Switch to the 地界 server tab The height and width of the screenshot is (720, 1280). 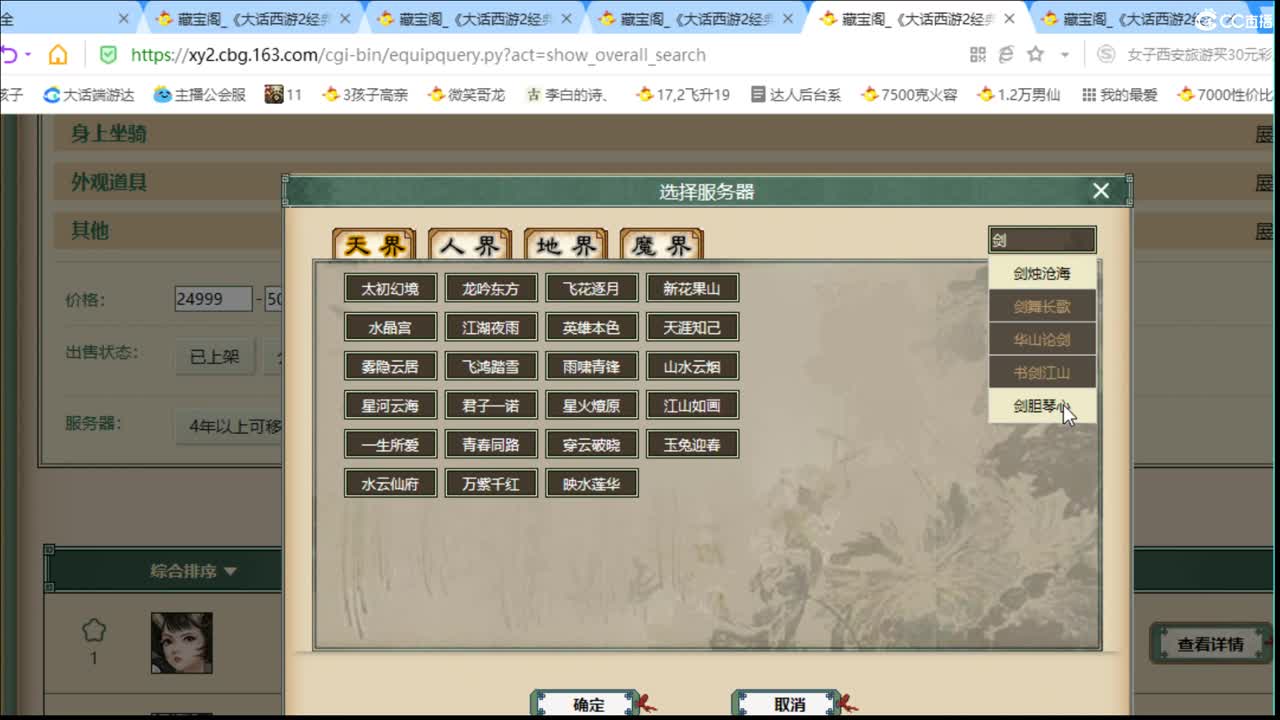566,245
